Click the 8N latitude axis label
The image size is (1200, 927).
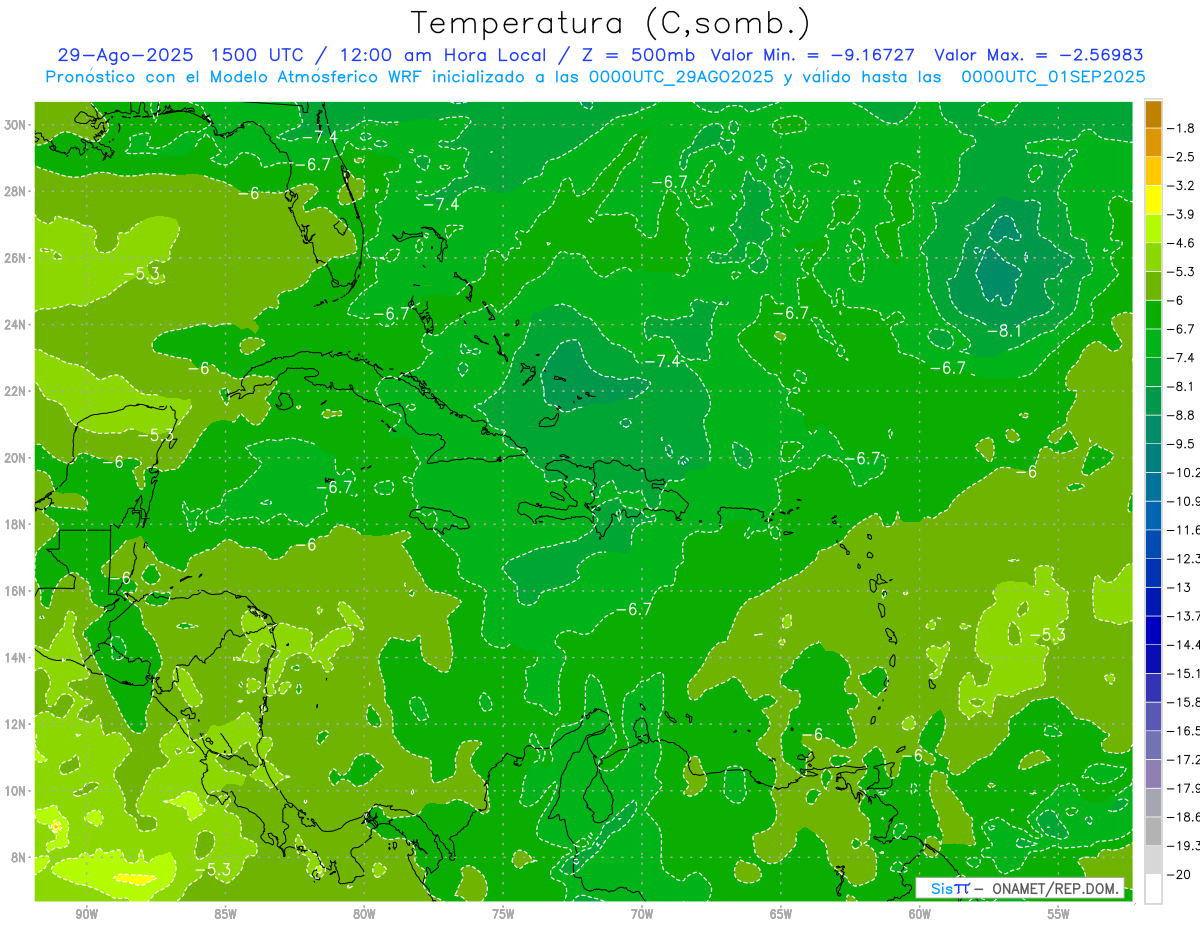(x=19, y=857)
